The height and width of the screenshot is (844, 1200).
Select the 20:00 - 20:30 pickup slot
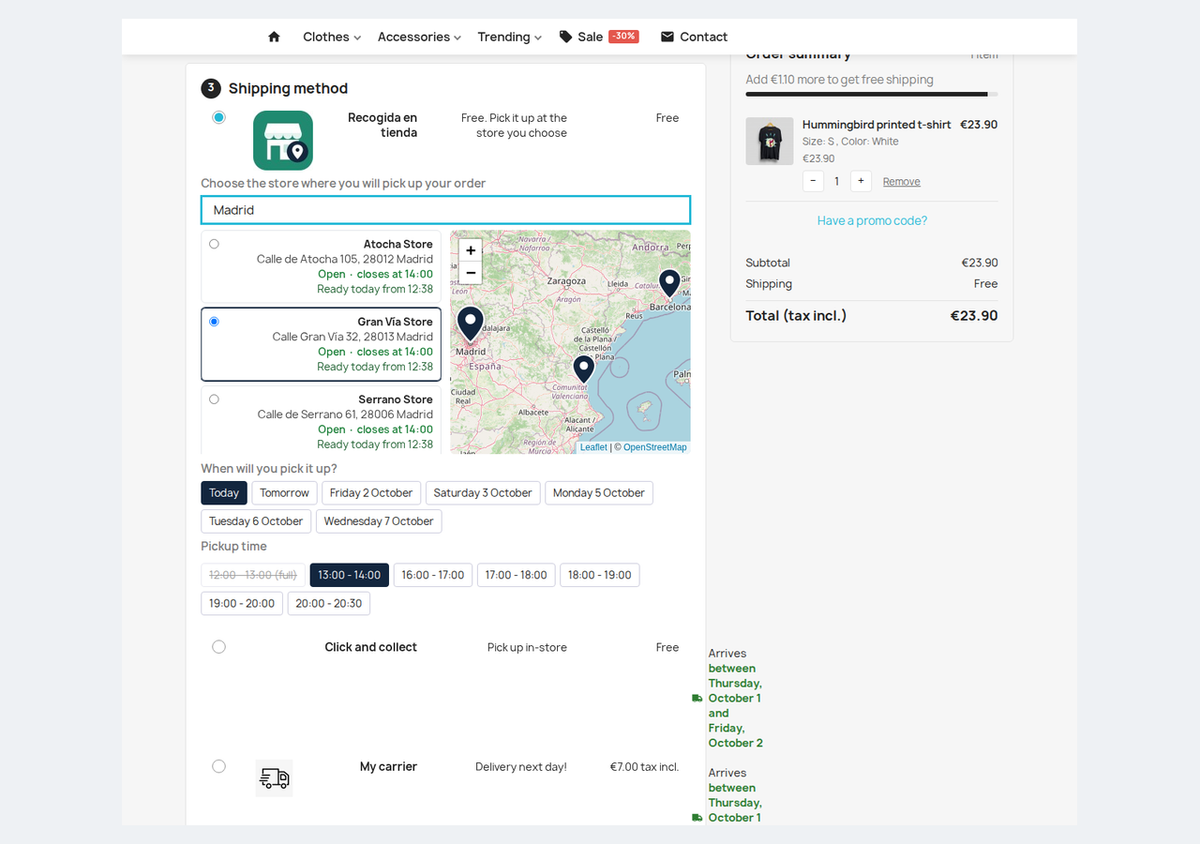coord(329,603)
